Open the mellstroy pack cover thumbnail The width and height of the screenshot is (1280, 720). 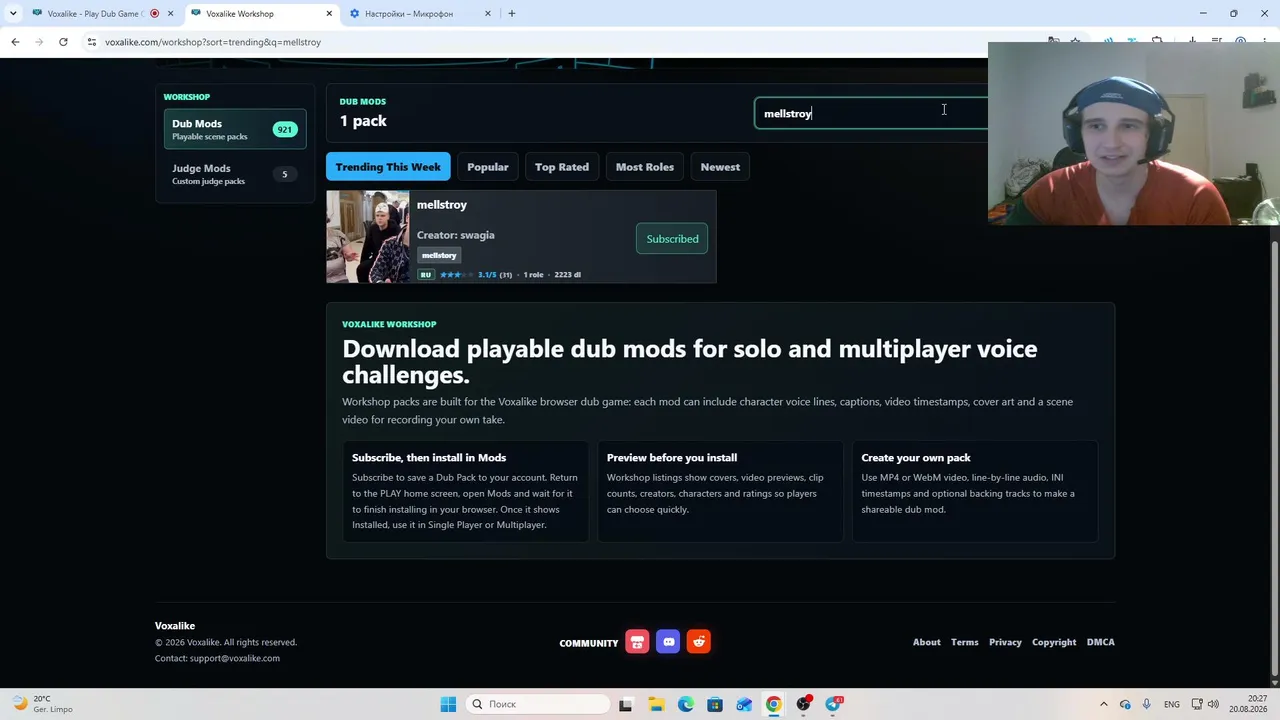tap(368, 237)
